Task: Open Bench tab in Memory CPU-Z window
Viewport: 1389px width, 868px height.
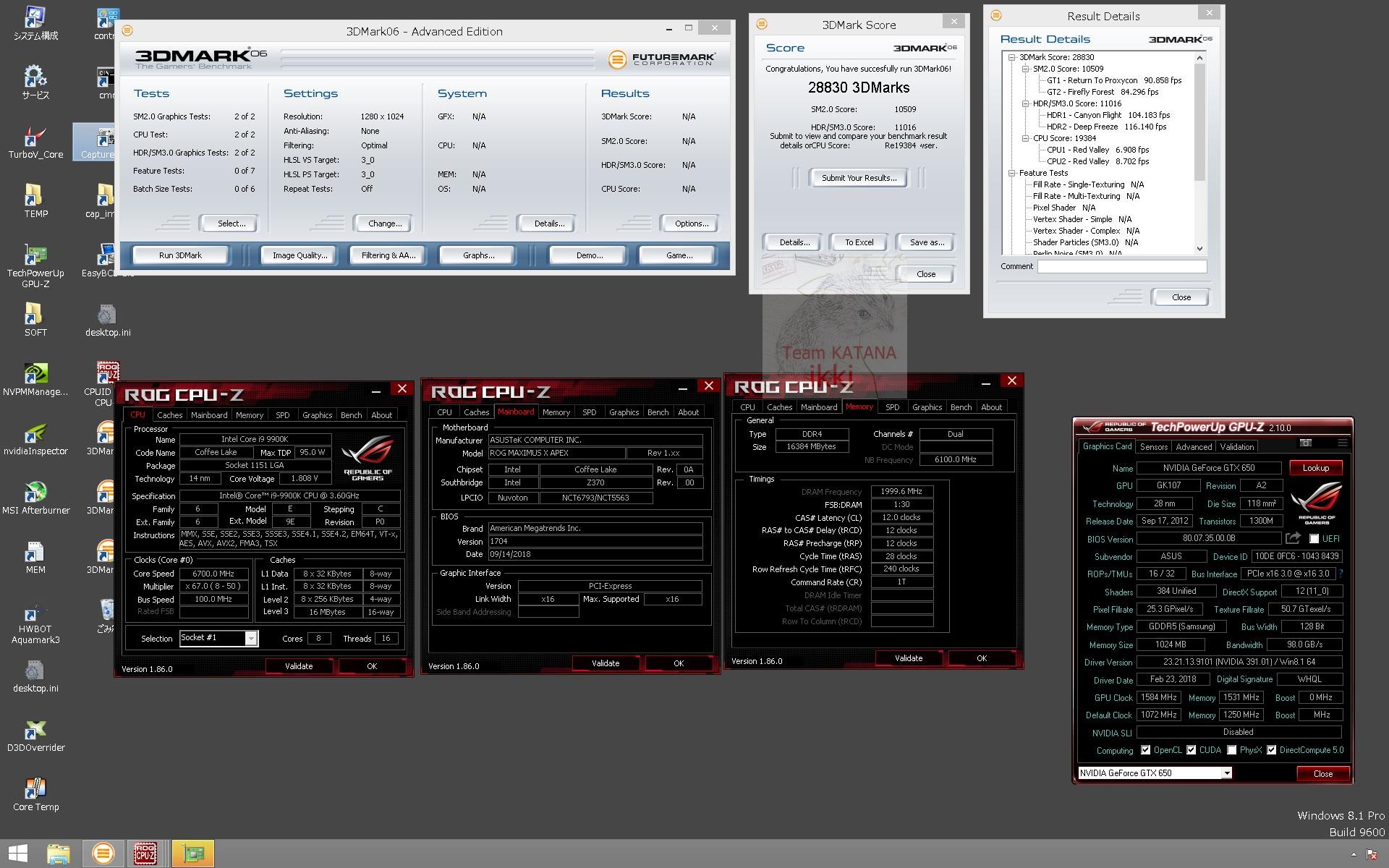Action: point(961,407)
